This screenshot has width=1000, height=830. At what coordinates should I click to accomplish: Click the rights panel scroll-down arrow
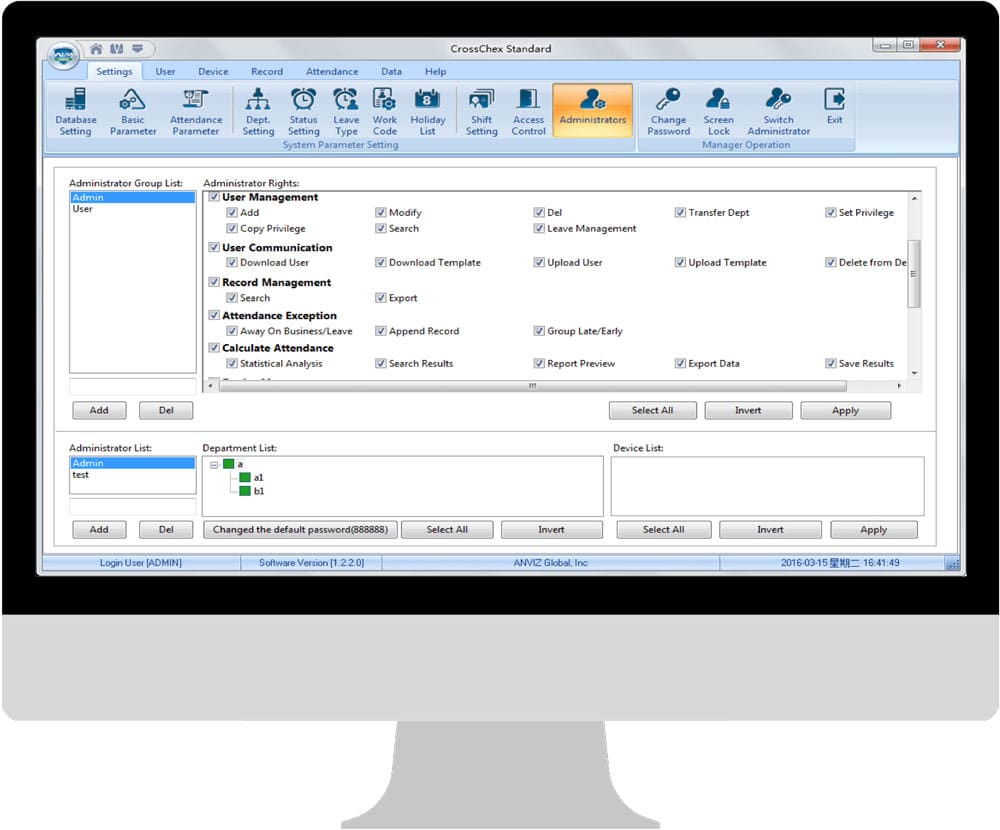(915, 373)
